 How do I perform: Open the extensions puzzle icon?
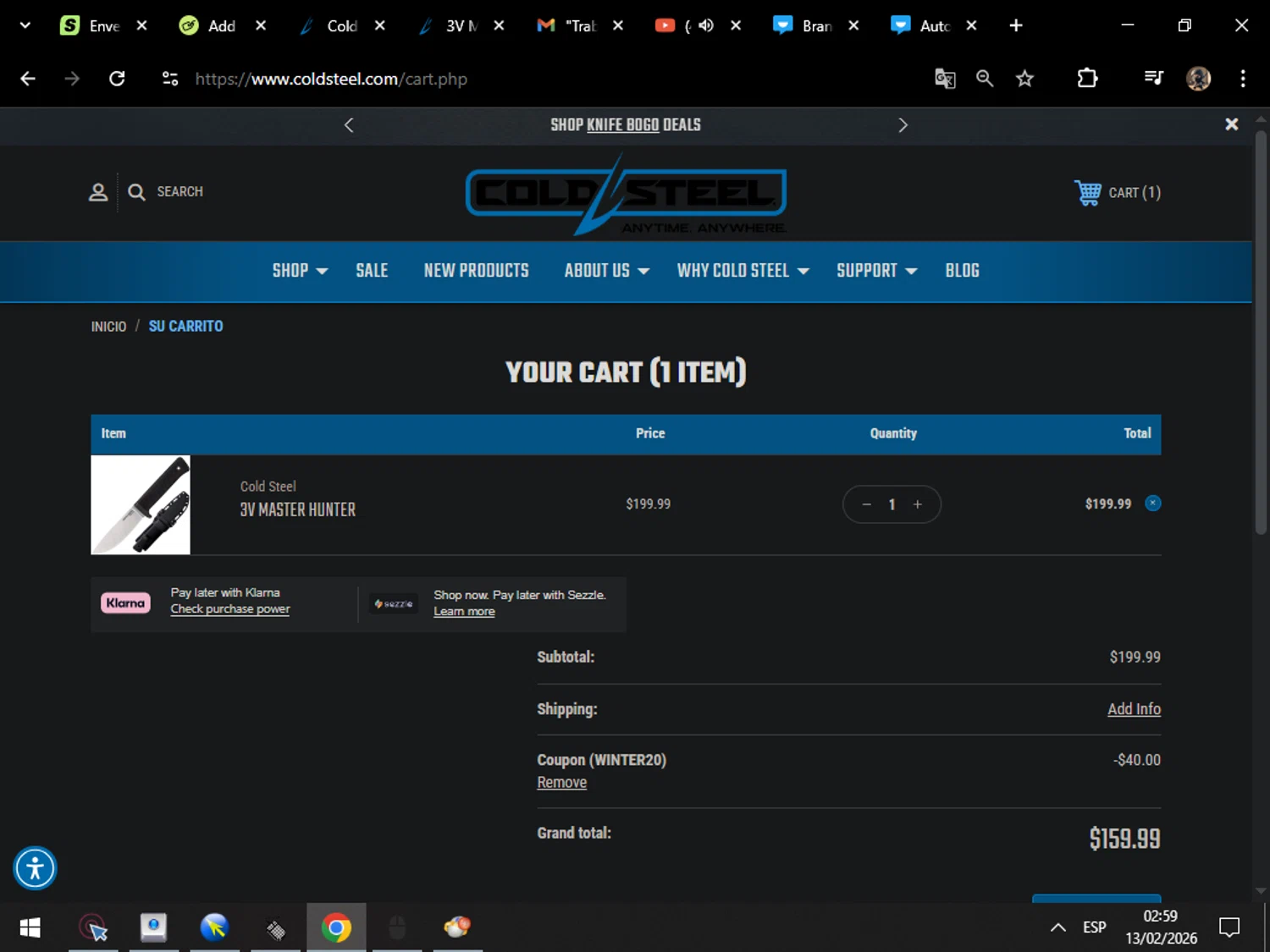coord(1087,79)
